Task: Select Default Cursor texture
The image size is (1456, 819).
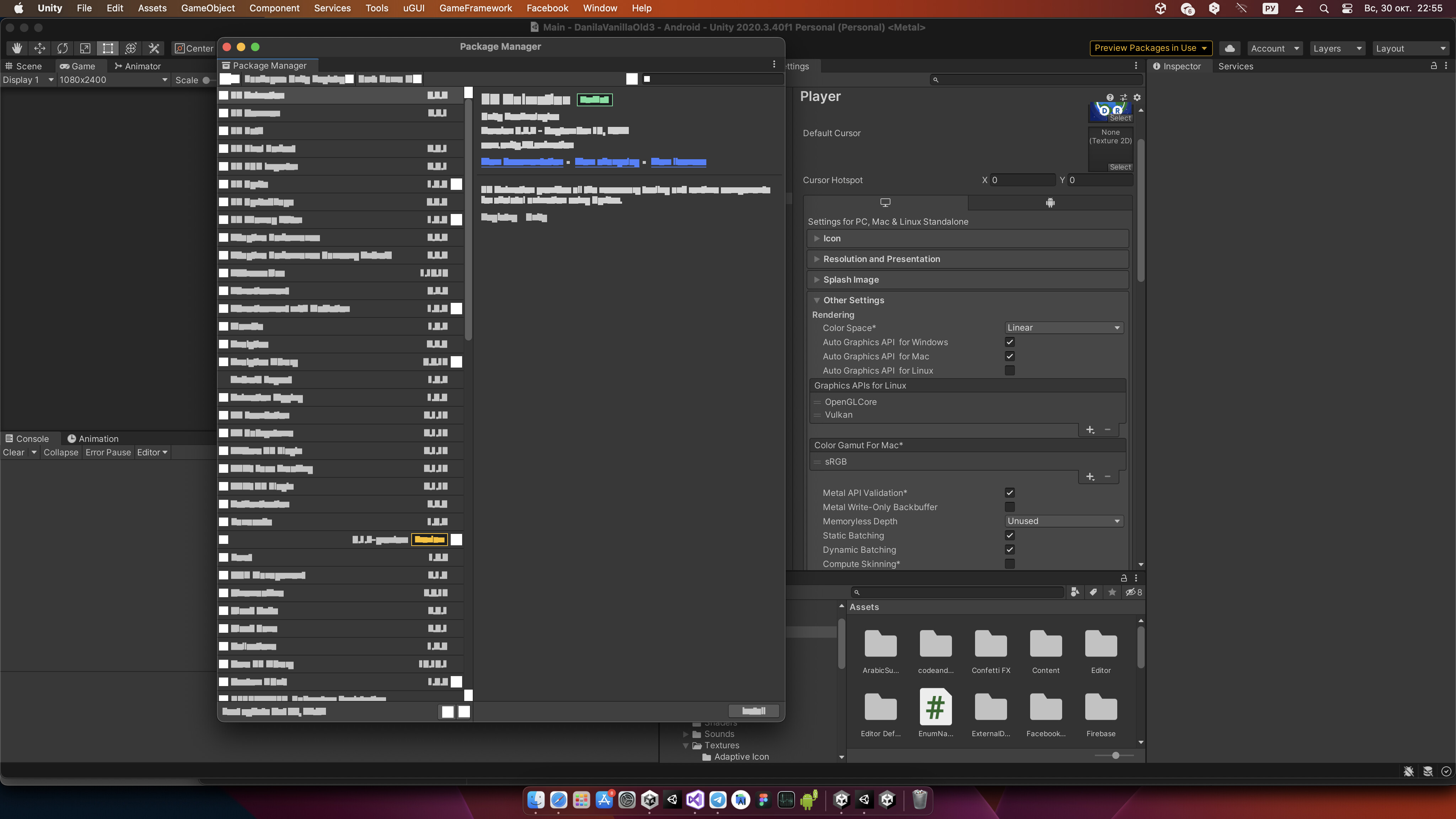Action: (x=1120, y=167)
